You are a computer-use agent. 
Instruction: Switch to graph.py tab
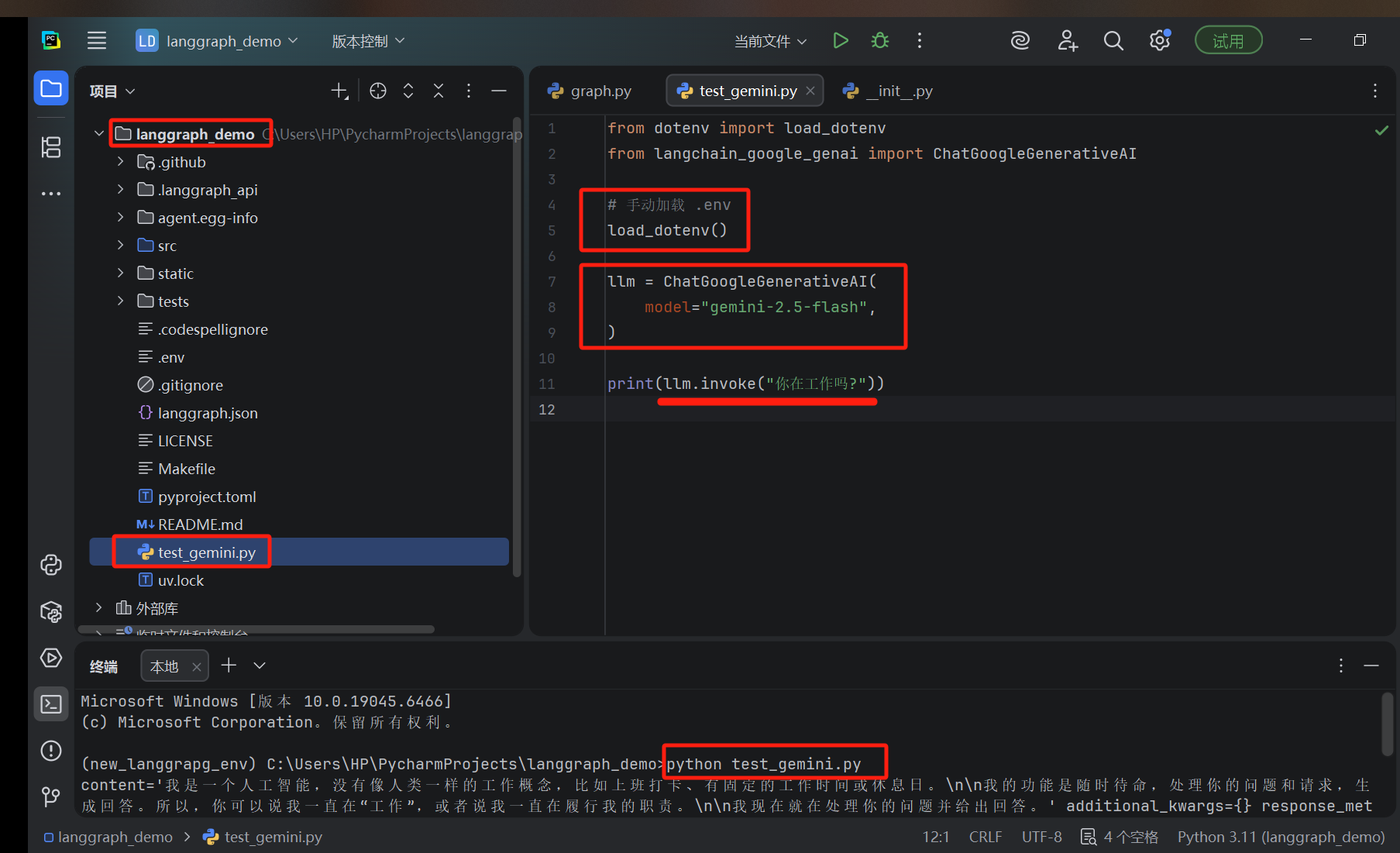point(590,91)
